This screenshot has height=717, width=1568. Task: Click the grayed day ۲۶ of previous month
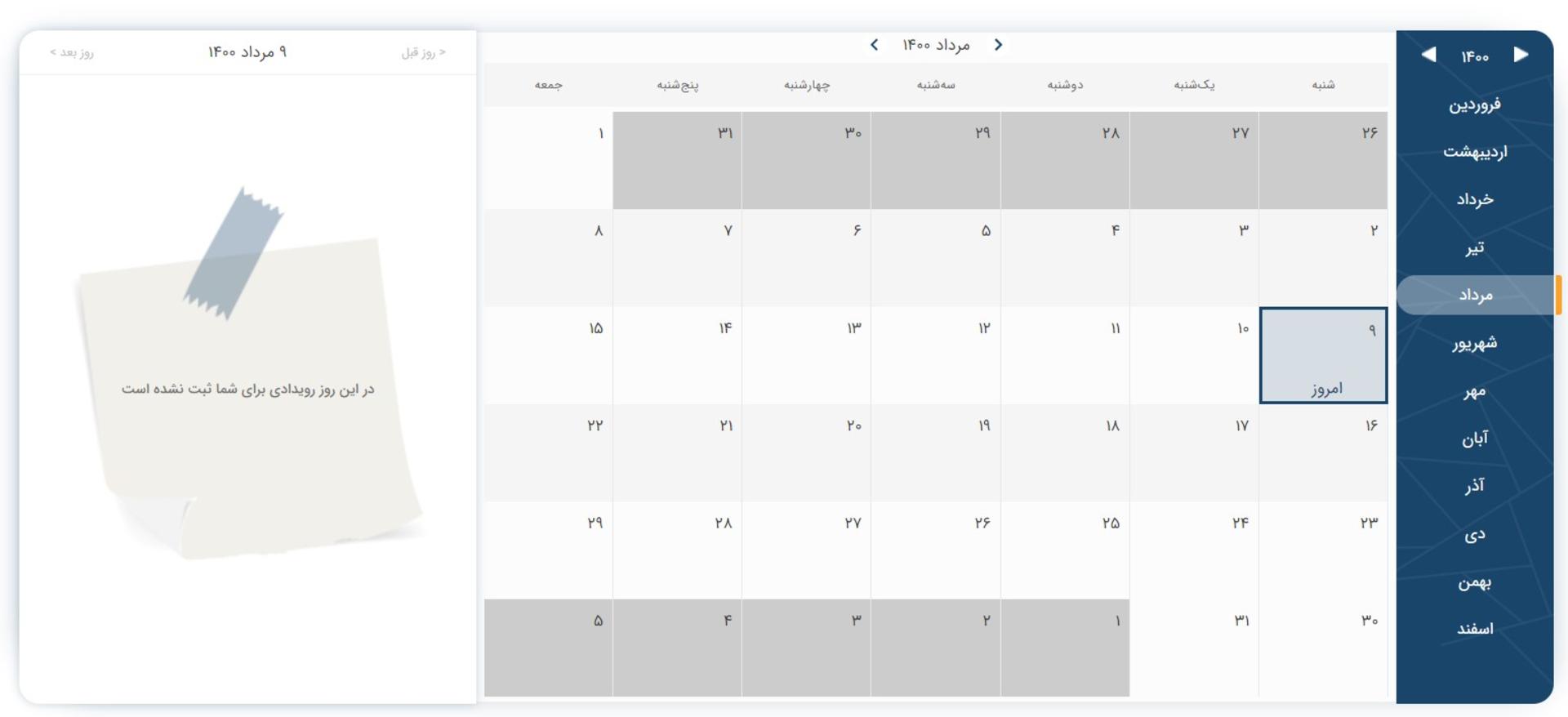(x=1323, y=160)
